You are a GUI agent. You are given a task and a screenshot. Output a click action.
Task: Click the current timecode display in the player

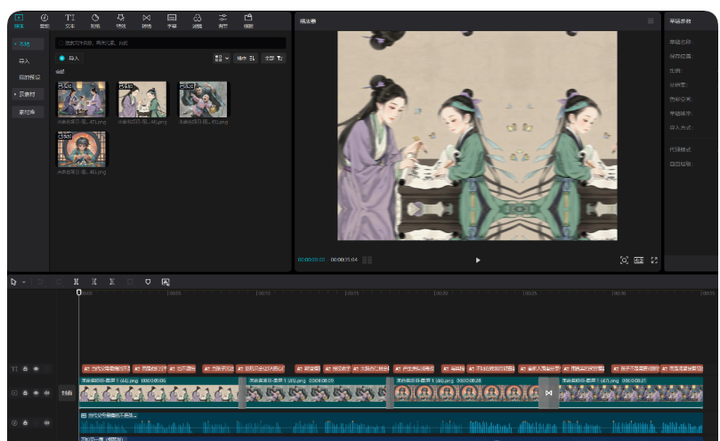point(311,260)
